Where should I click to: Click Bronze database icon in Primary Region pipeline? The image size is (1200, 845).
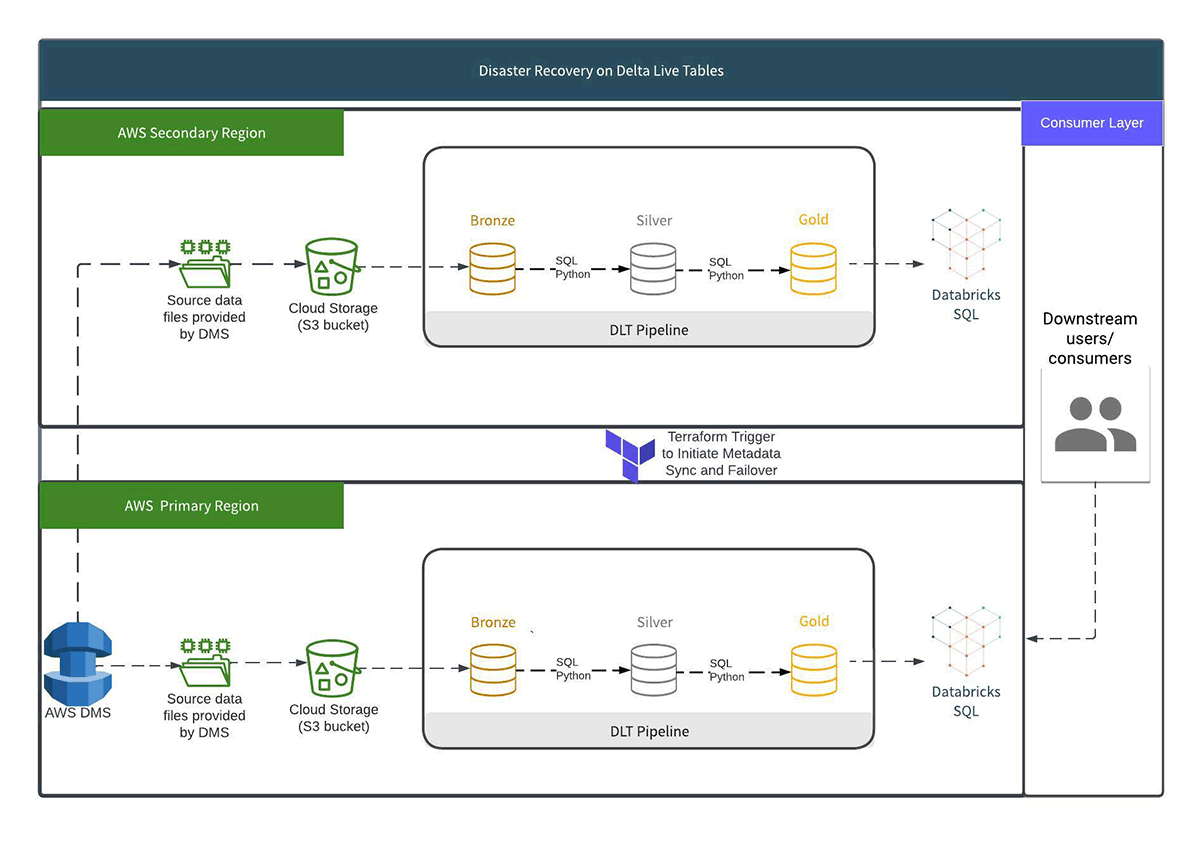[493, 669]
